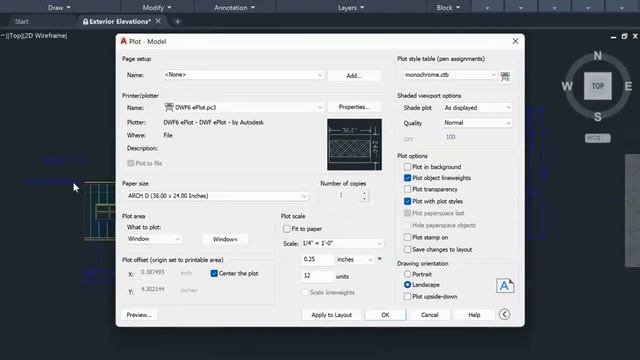Open the Annotation ribbon panel menu

(235, 7)
